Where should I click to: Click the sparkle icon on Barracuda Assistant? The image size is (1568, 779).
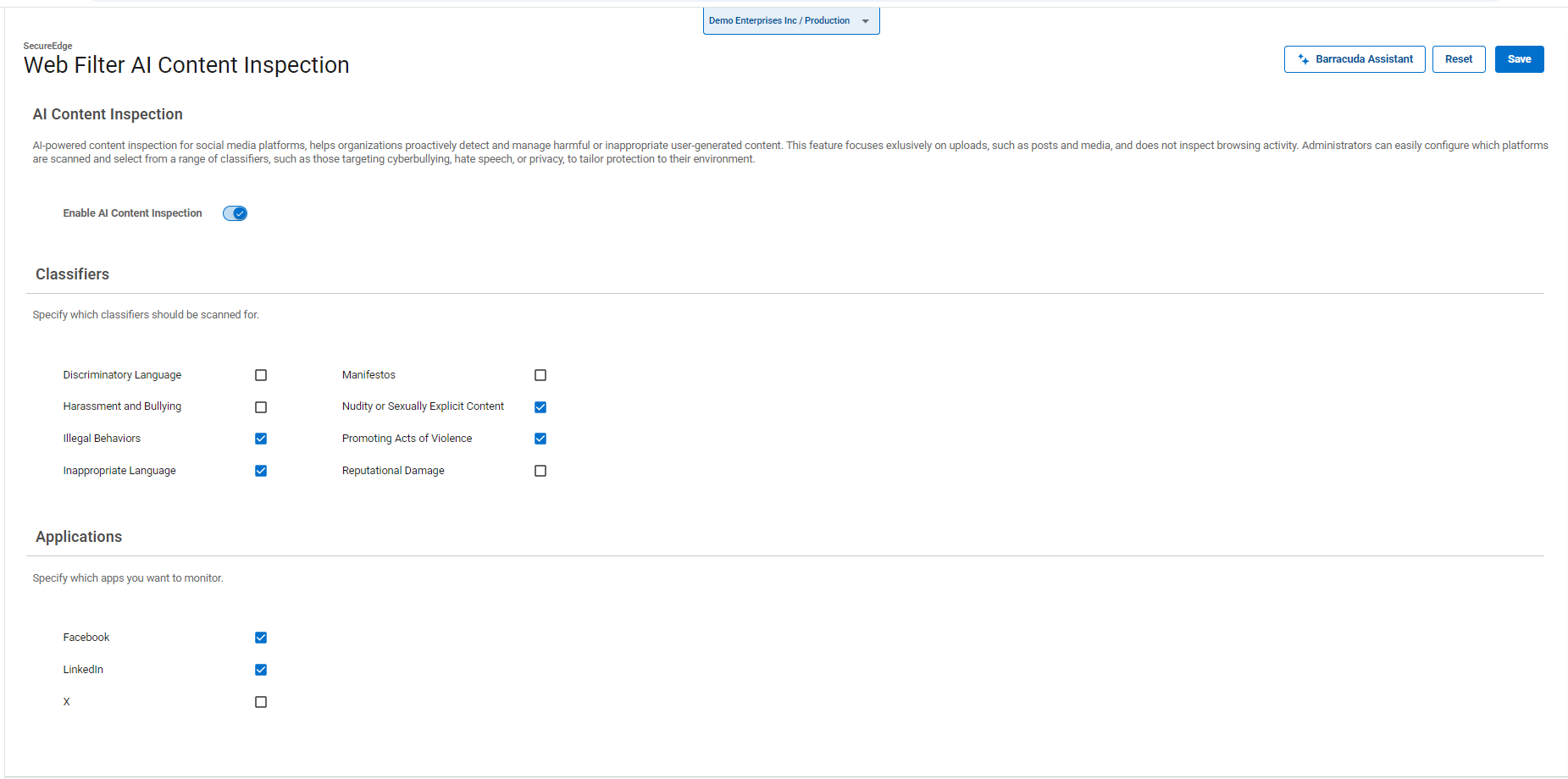(x=1303, y=59)
